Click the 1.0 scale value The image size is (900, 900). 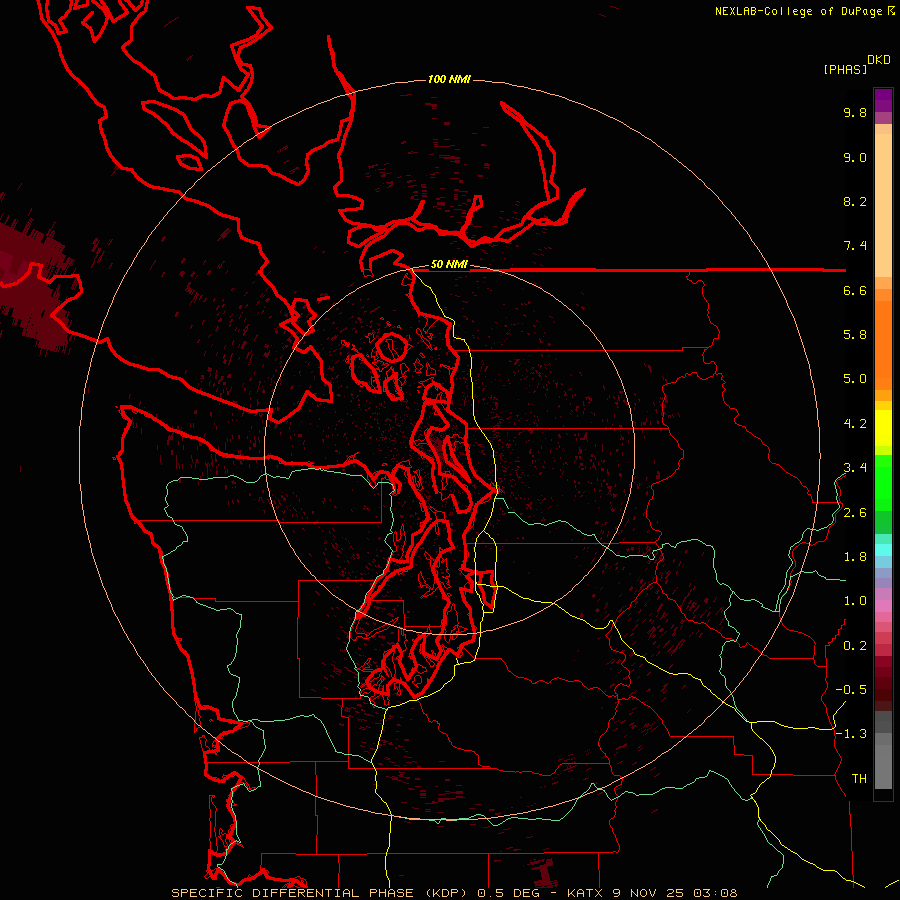click(x=855, y=601)
